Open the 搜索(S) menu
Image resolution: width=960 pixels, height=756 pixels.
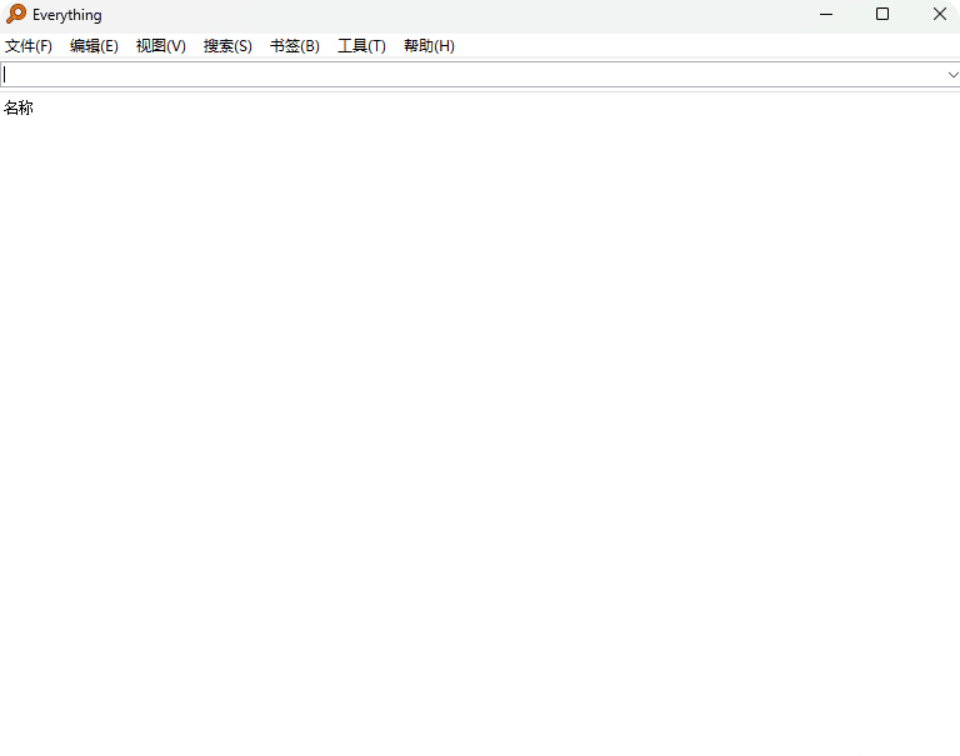click(x=228, y=46)
